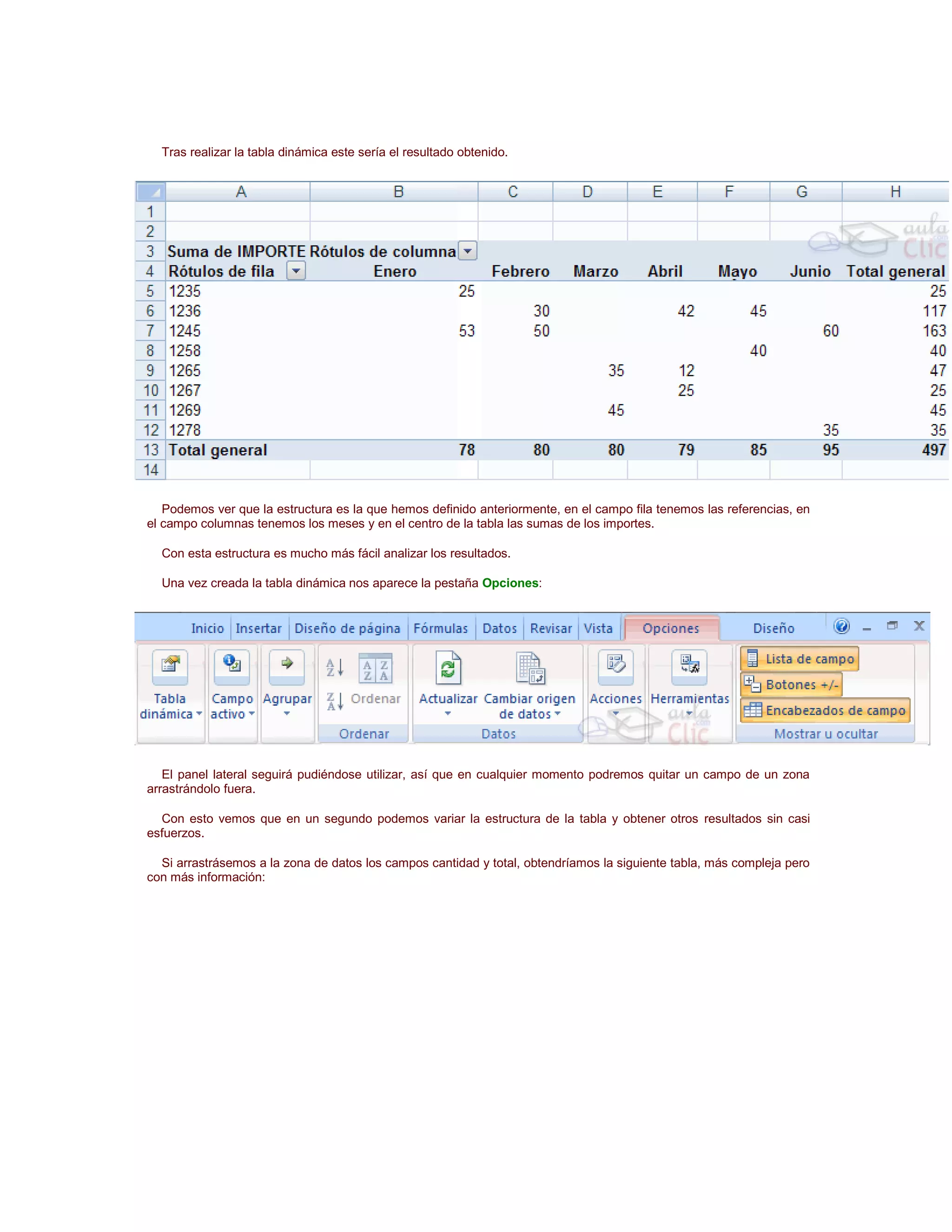The image size is (952, 1232).
Task: Switch to the Inicio tab
Action: point(207,629)
